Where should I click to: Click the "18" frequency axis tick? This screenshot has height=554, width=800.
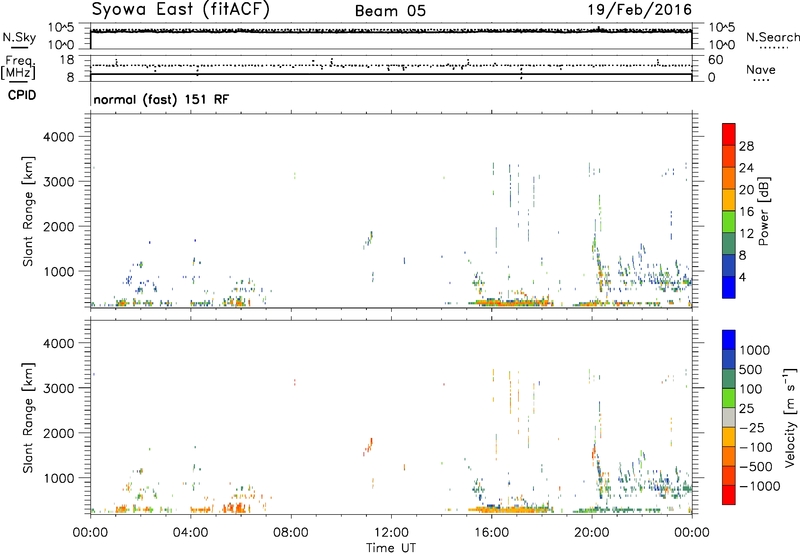point(67,60)
